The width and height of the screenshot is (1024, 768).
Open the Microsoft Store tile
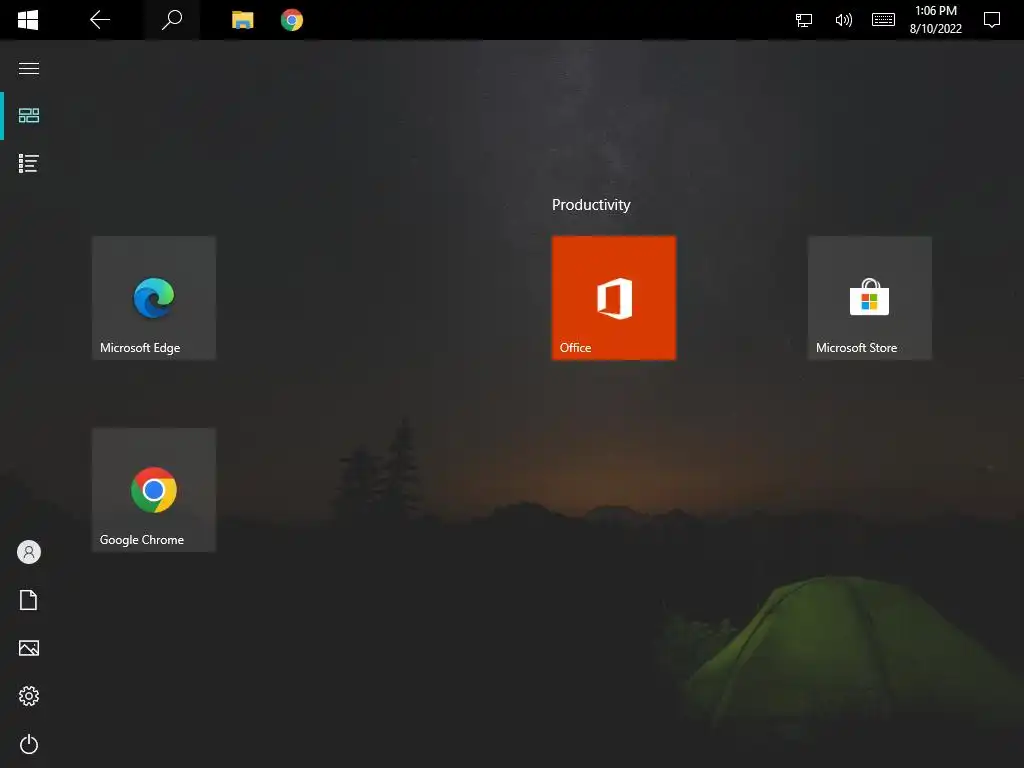point(870,298)
